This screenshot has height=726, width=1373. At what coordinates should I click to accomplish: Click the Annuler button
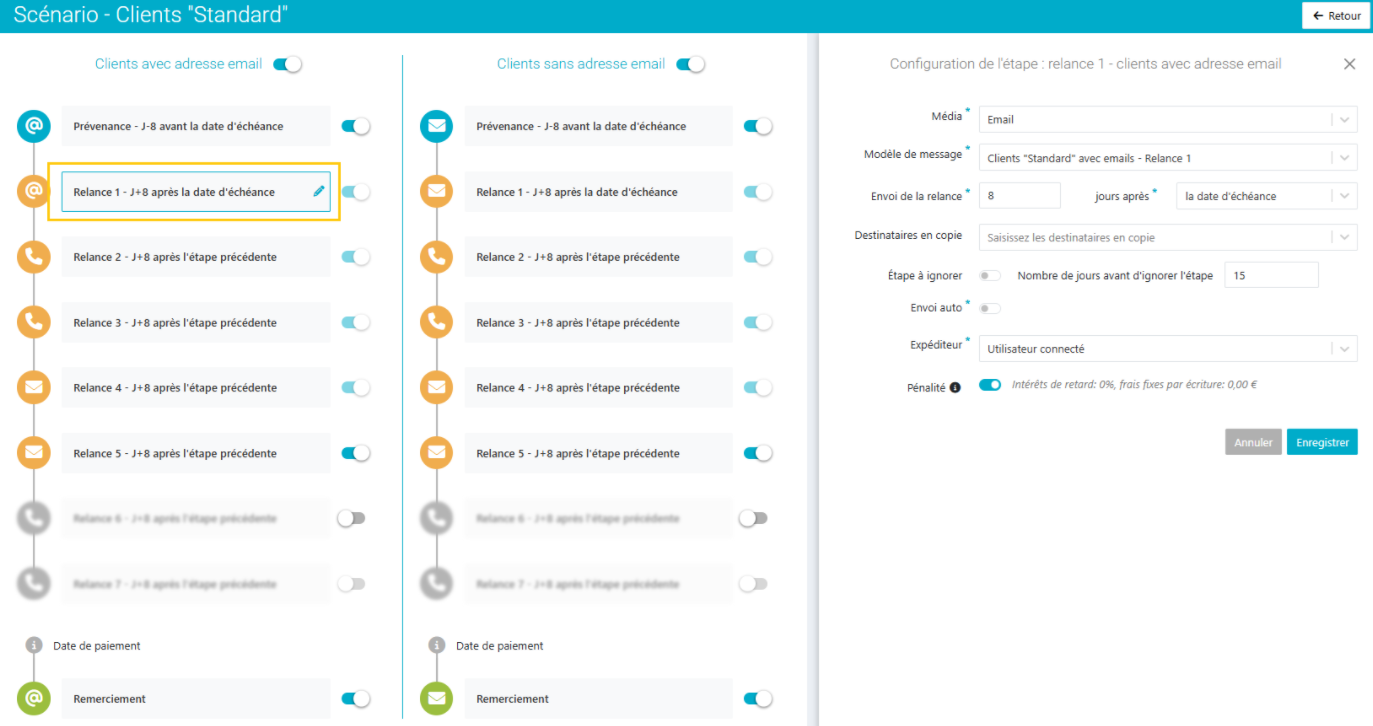click(1253, 442)
